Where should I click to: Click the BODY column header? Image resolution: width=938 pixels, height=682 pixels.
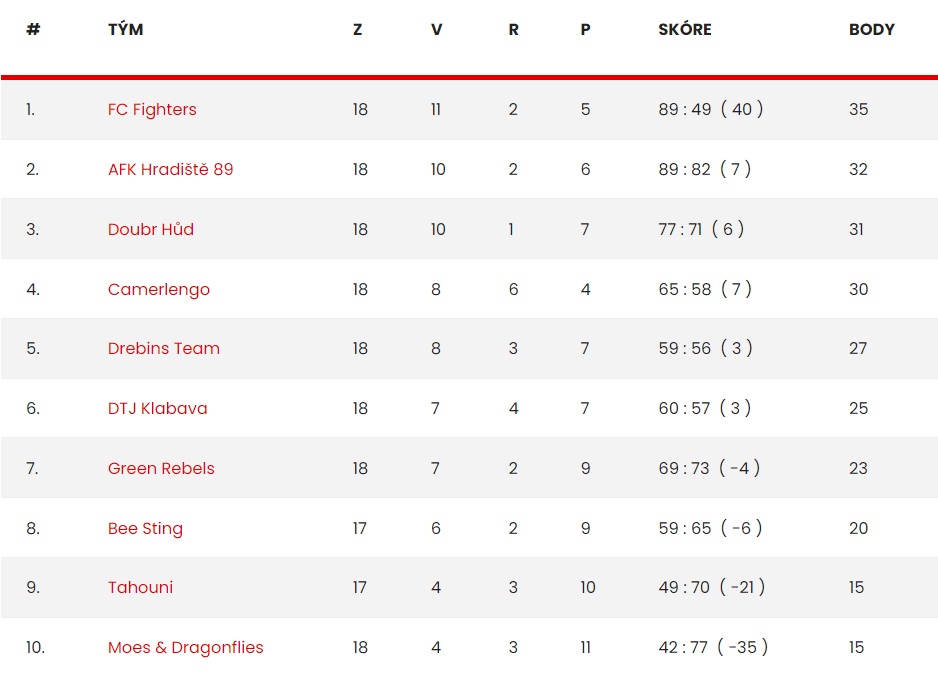[x=872, y=29]
